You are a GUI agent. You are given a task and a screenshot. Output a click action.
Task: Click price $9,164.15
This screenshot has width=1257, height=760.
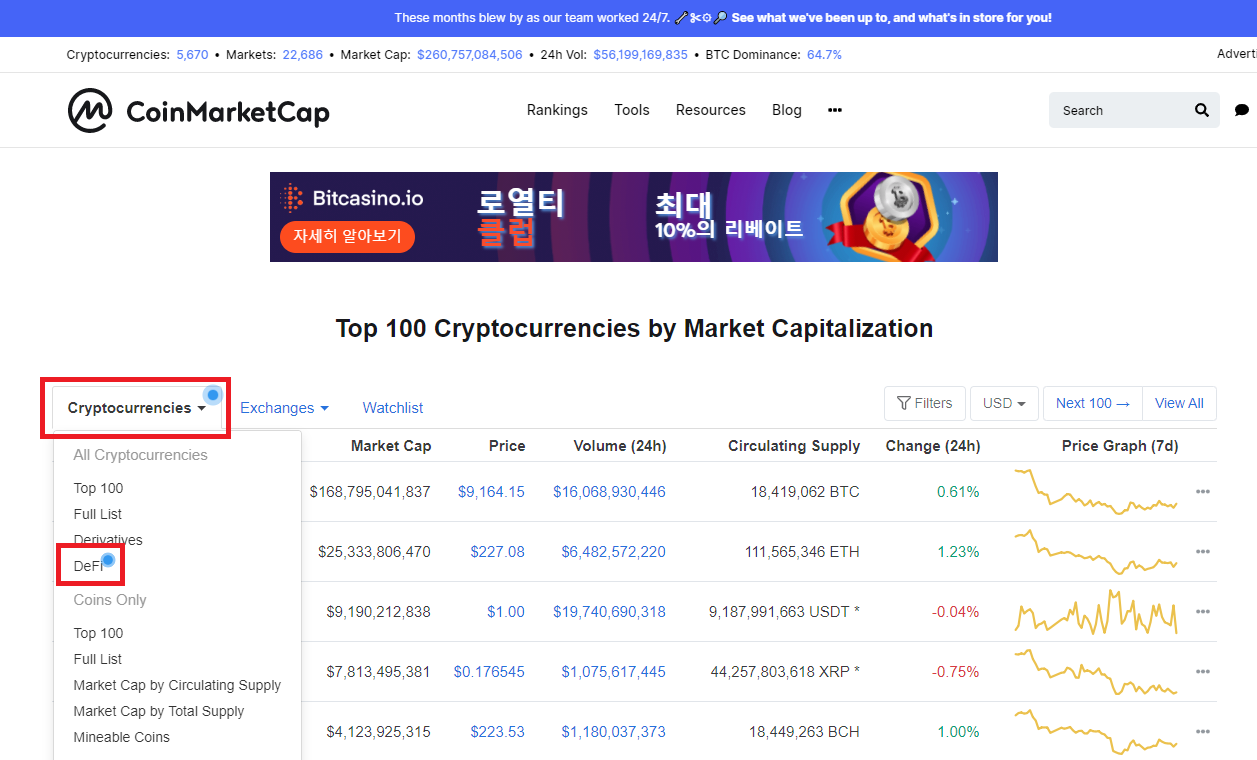pos(491,492)
